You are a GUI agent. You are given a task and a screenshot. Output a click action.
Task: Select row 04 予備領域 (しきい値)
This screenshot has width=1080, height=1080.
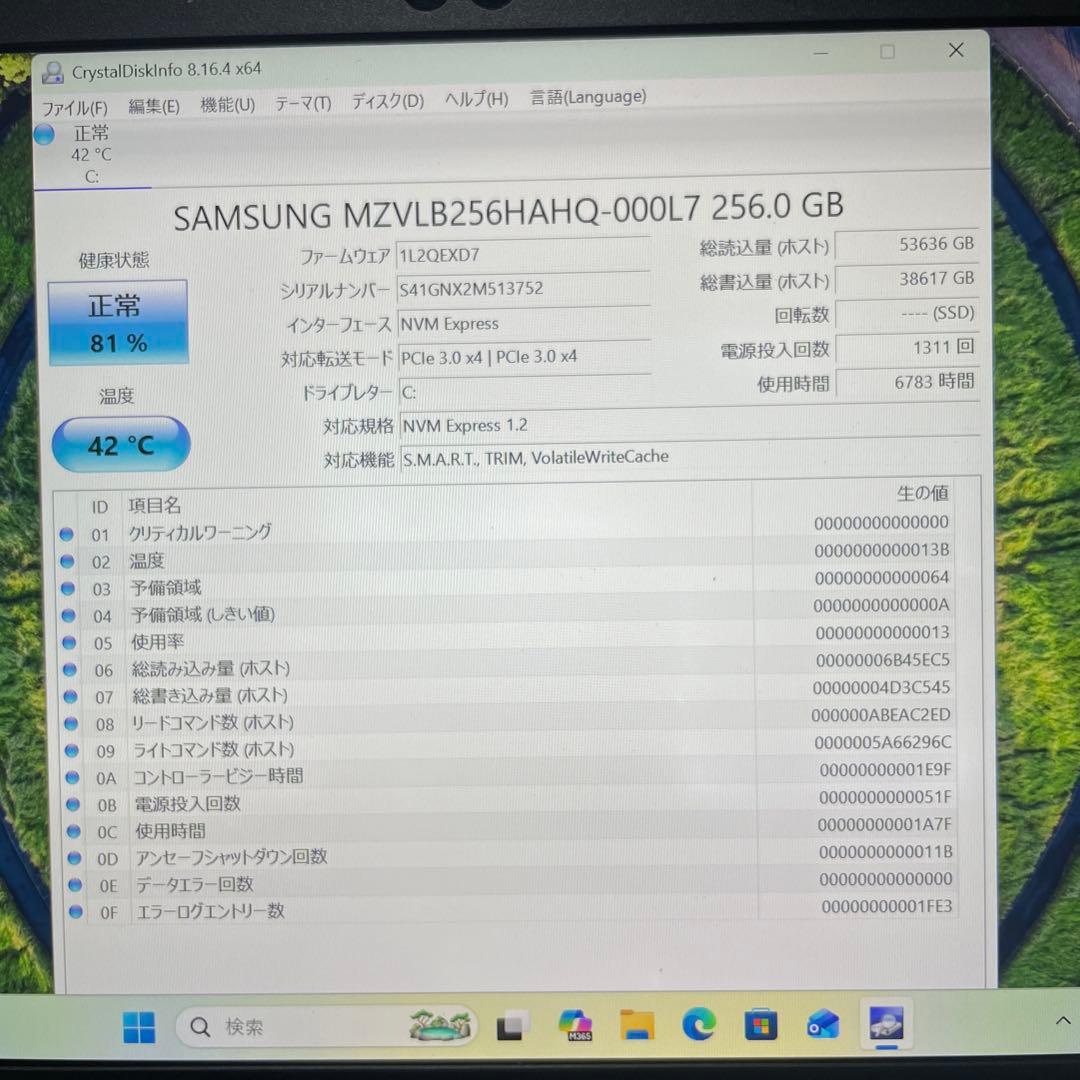[x=509, y=610]
